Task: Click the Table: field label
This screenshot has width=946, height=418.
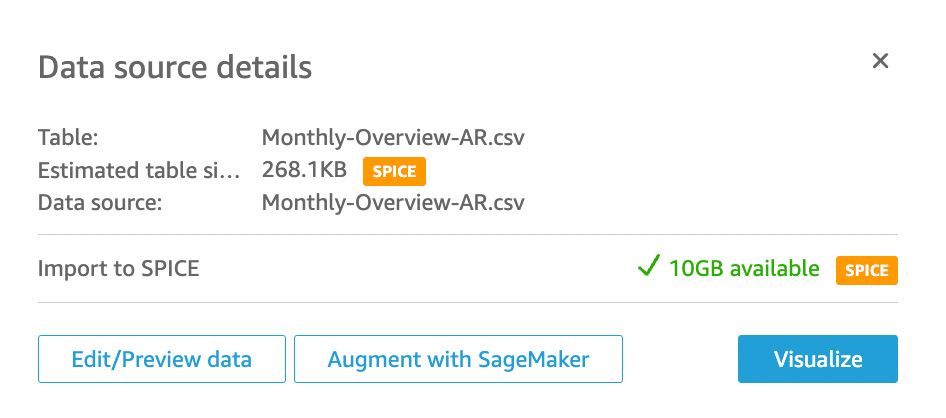Action: click(68, 137)
